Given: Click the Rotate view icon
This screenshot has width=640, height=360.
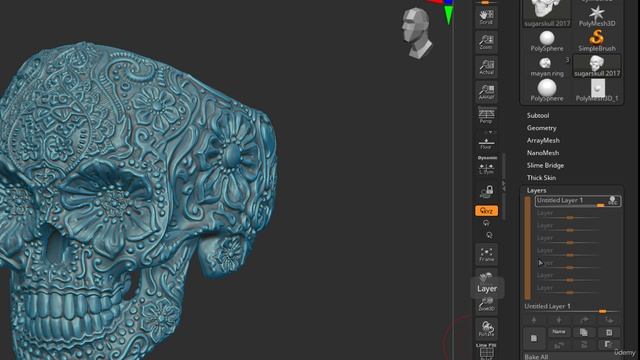Looking at the screenshot, I should point(486,329).
